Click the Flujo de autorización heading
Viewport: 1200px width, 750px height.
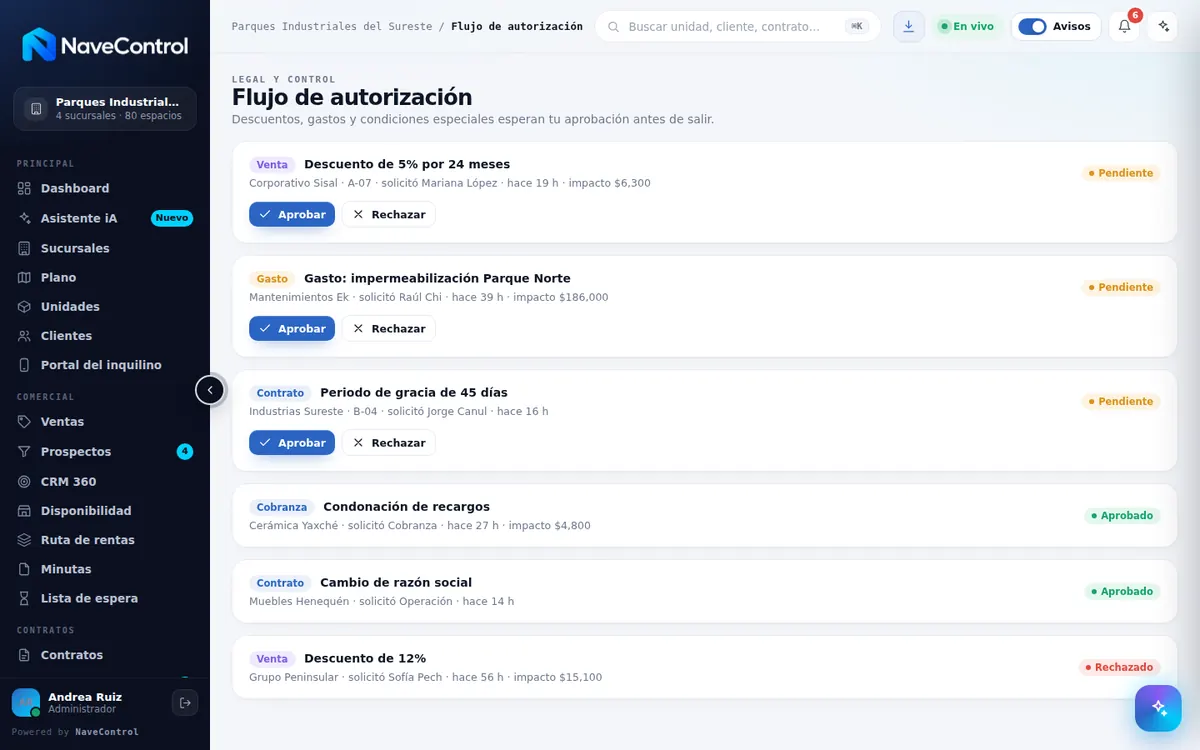(x=352, y=97)
